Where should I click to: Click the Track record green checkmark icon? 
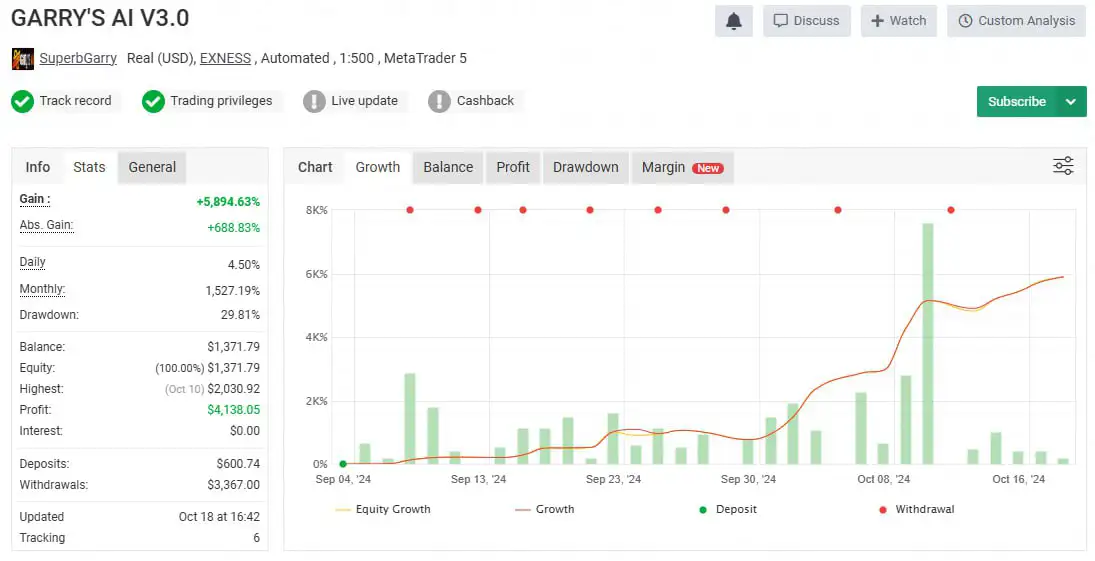tap(23, 101)
